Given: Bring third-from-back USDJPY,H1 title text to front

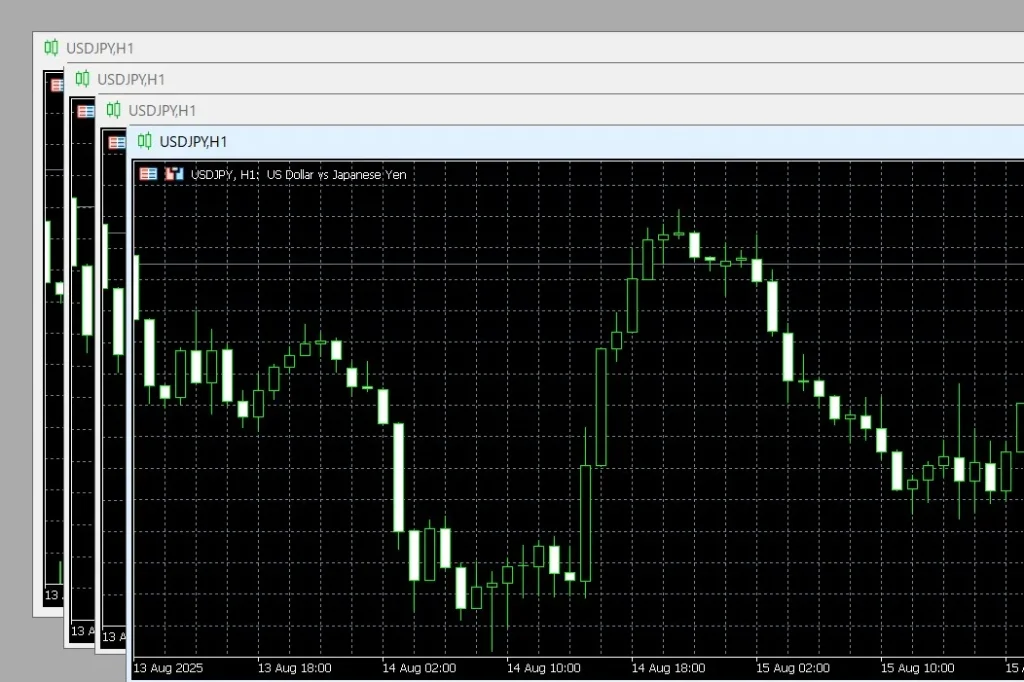Looking at the screenshot, I should [162, 110].
